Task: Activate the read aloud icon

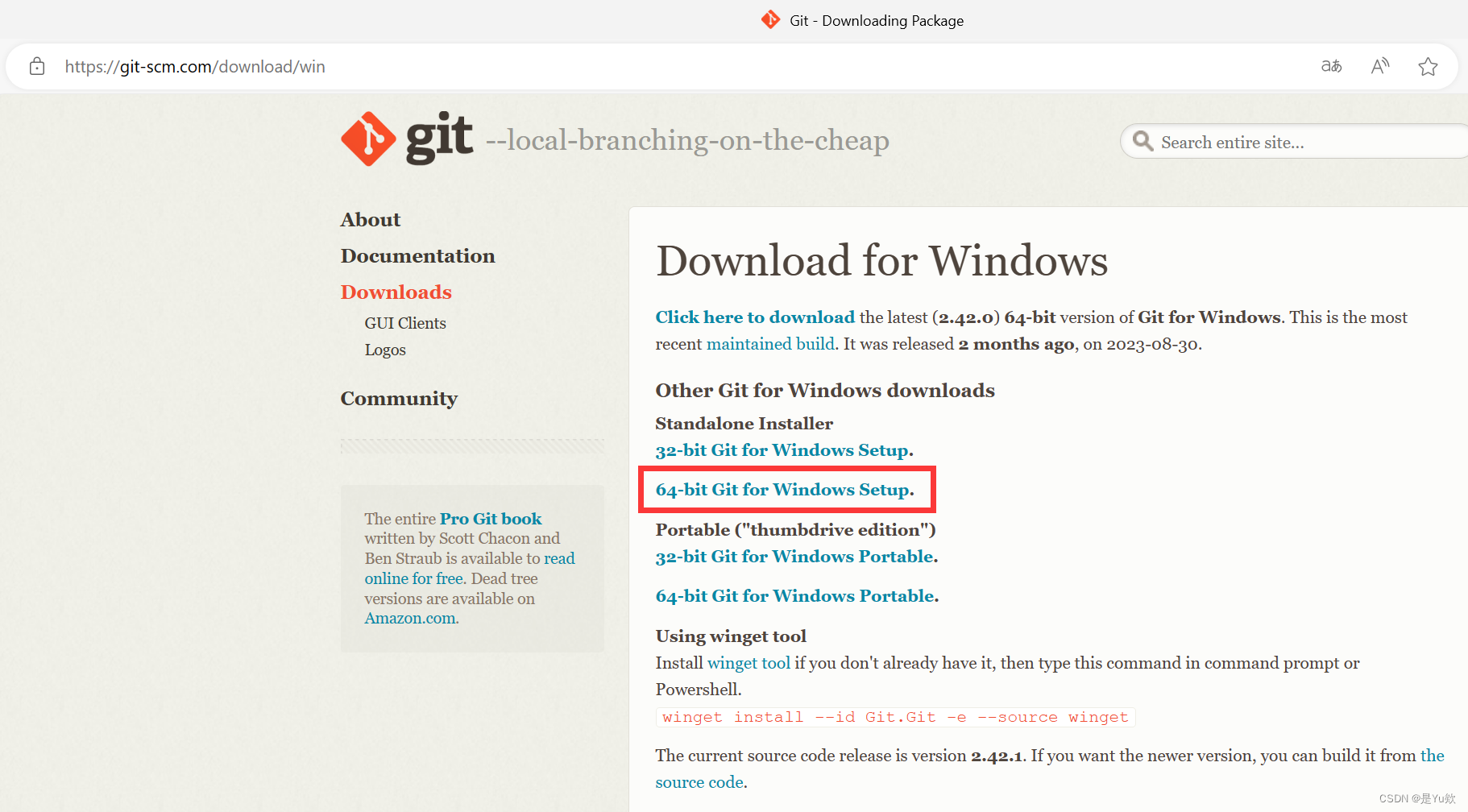Action: [x=1380, y=66]
